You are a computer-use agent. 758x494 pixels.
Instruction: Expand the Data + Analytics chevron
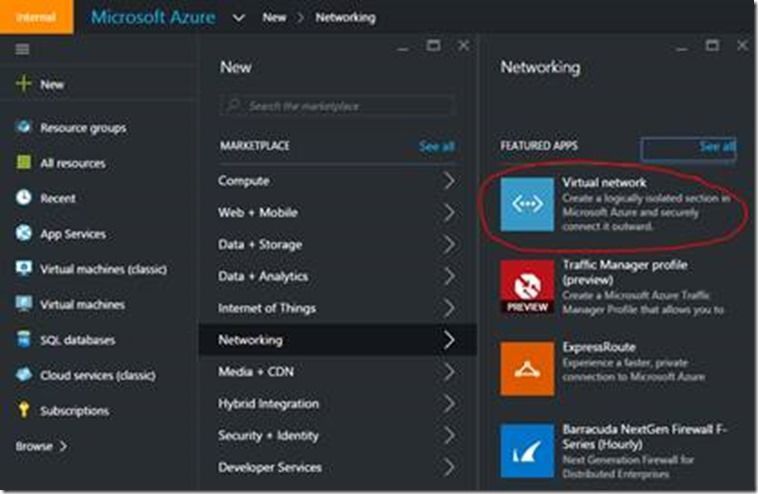pos(449,276)
